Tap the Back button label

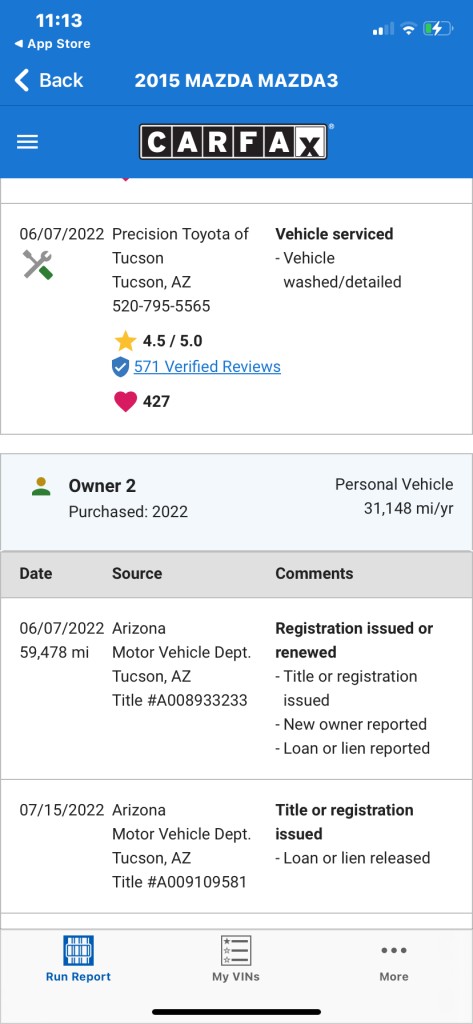[x=61, y=80]
